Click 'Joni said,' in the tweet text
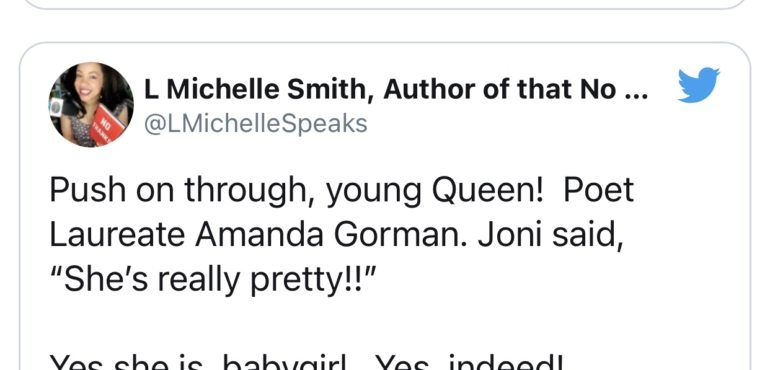Screen dimensions: 770x370 click(x=550, y=235)
